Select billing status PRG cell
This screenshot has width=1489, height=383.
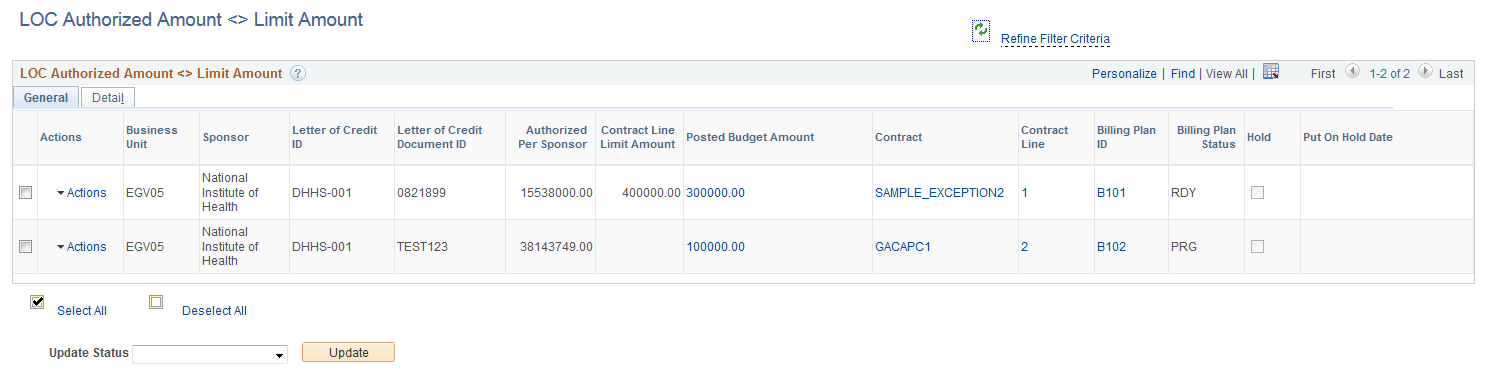(x=1184, y=247)
